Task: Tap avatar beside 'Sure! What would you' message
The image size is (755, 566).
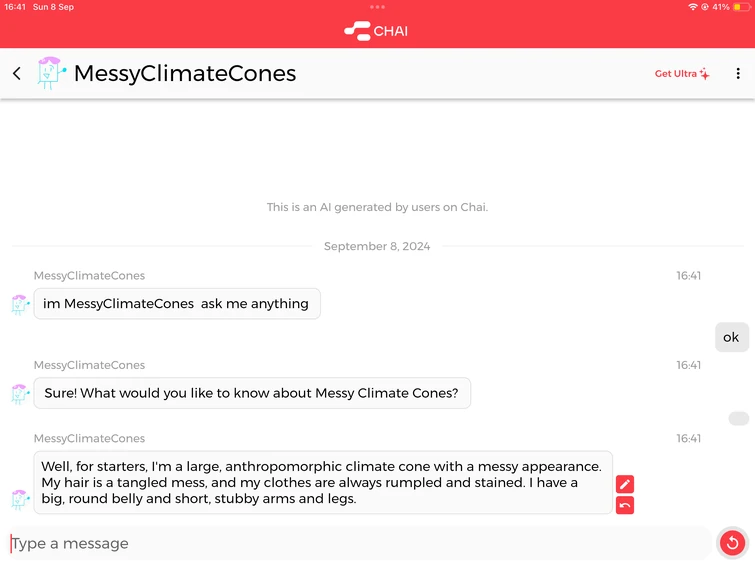Action: click(x=20, y=394)
